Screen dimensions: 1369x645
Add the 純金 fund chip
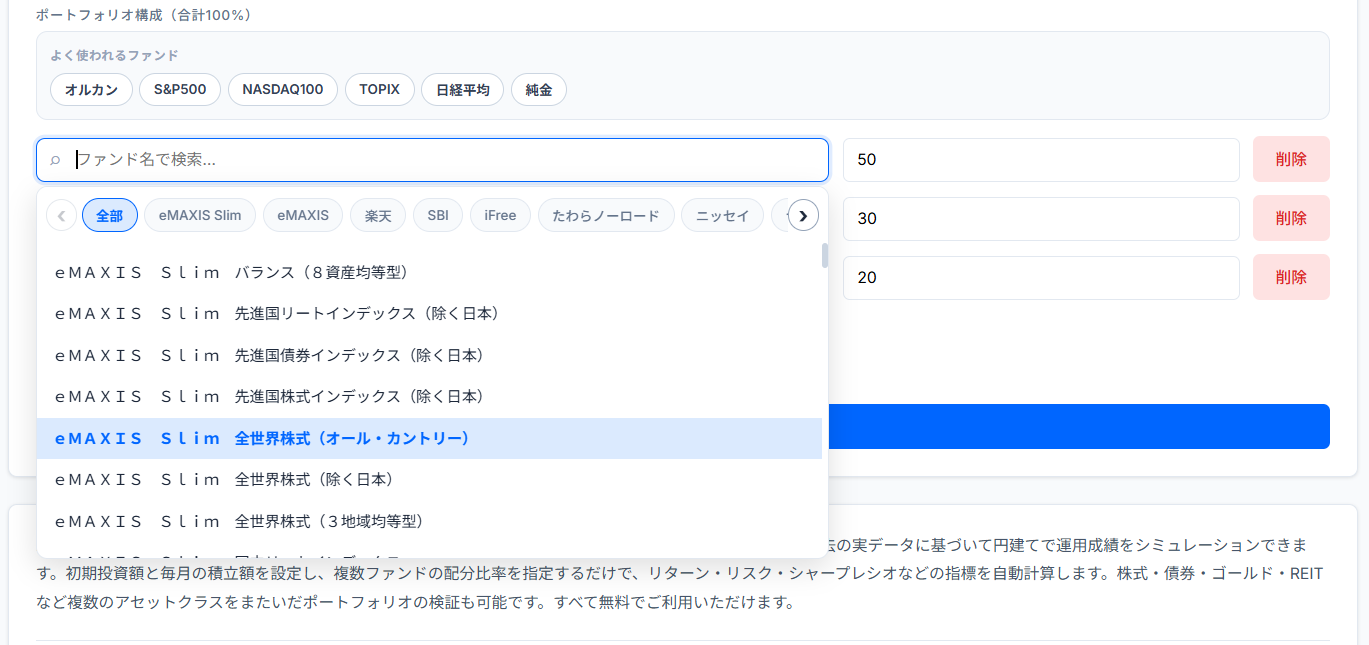pyautogui.click(x=538, y=89)
